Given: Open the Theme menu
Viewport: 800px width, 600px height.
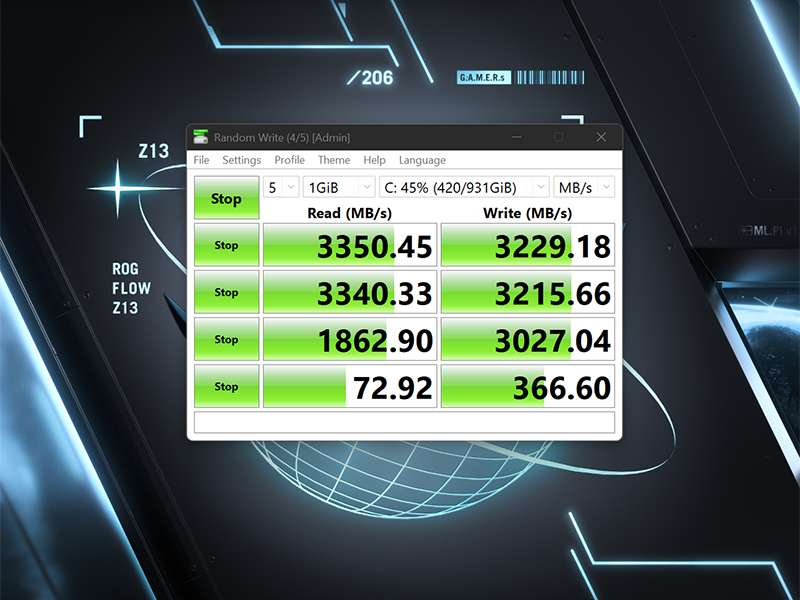Looking at the screenshot, I should (334, 160).
